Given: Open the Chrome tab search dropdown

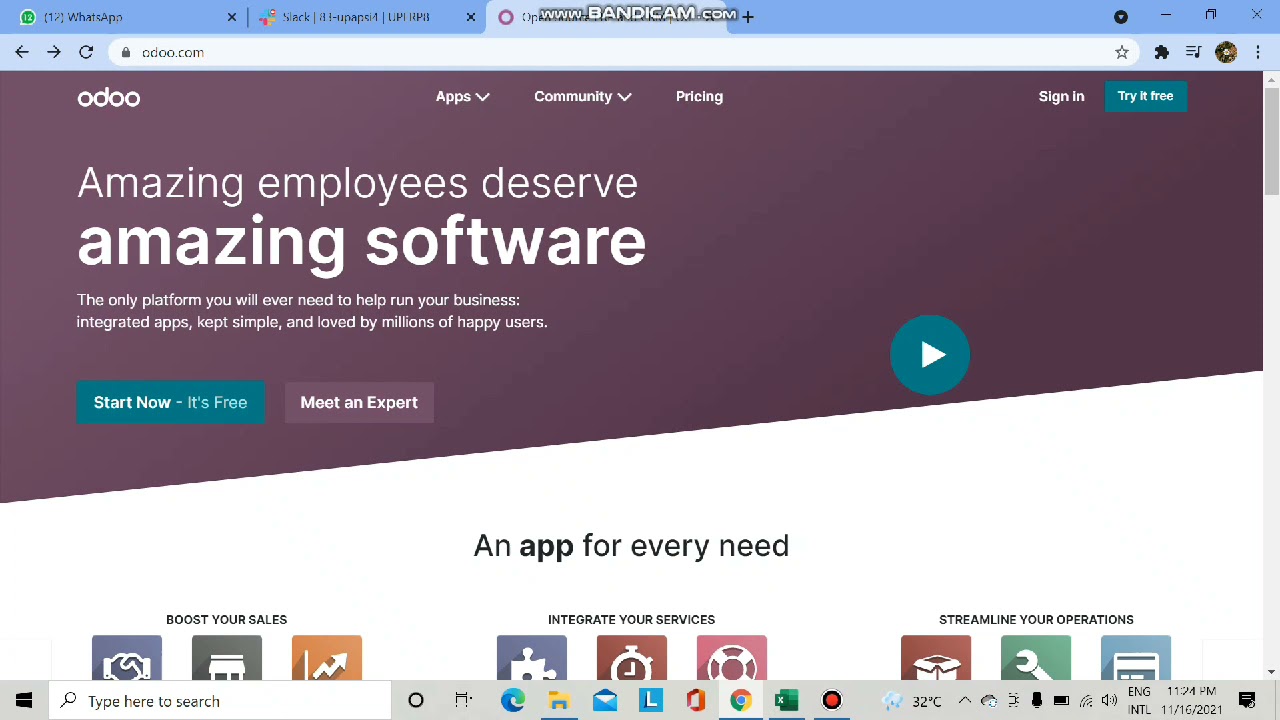Looking at the screenshot, I should tap(1121, 17).
